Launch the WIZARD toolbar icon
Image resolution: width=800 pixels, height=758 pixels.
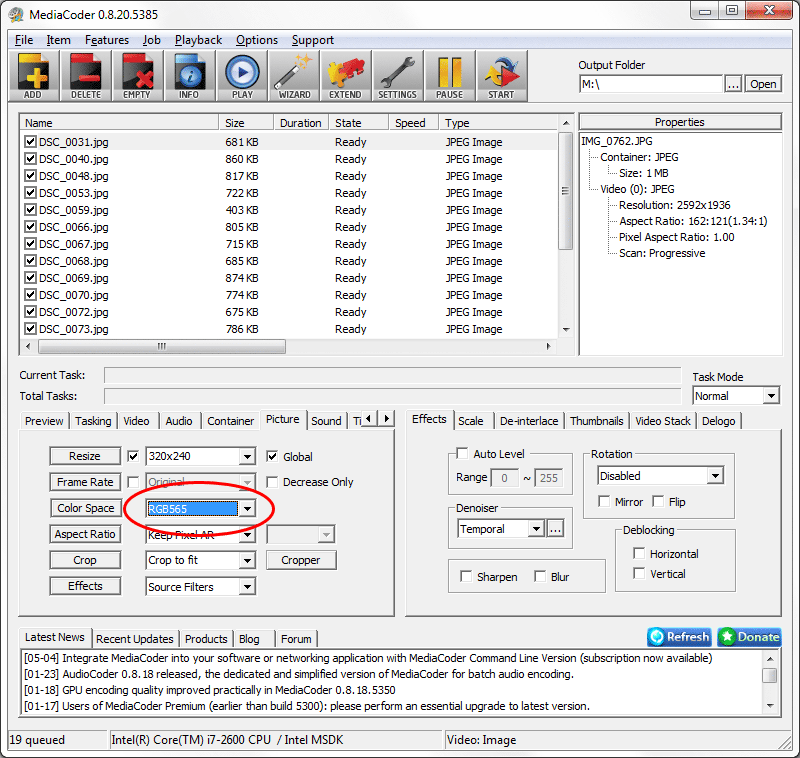click(294, 75)
